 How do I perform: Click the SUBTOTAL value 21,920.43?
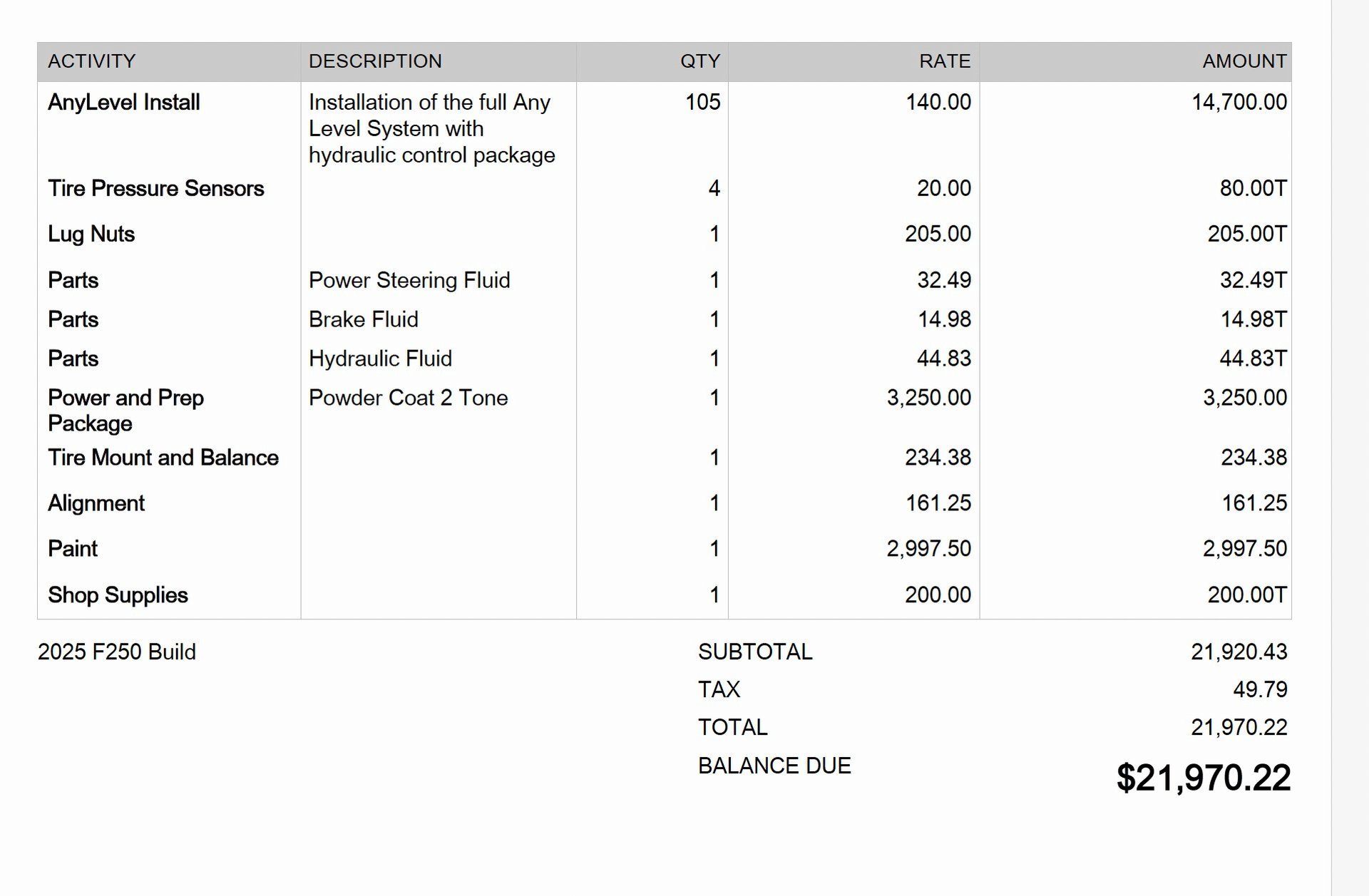click(1239, 652)
